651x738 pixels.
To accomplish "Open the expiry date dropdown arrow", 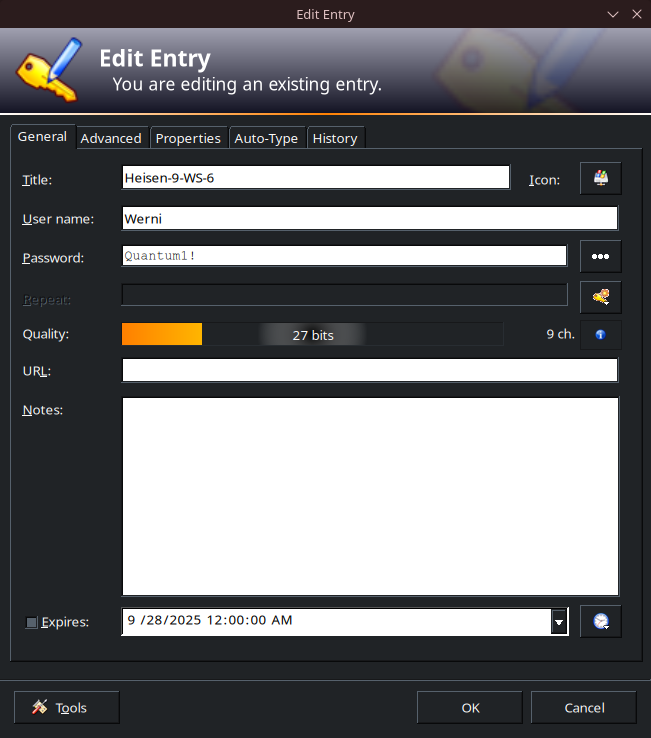I will point(558,622).
